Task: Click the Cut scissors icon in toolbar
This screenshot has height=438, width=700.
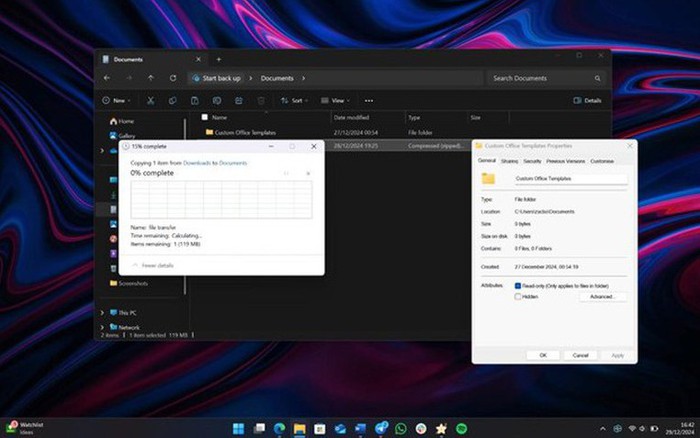Action: [150, 101]
